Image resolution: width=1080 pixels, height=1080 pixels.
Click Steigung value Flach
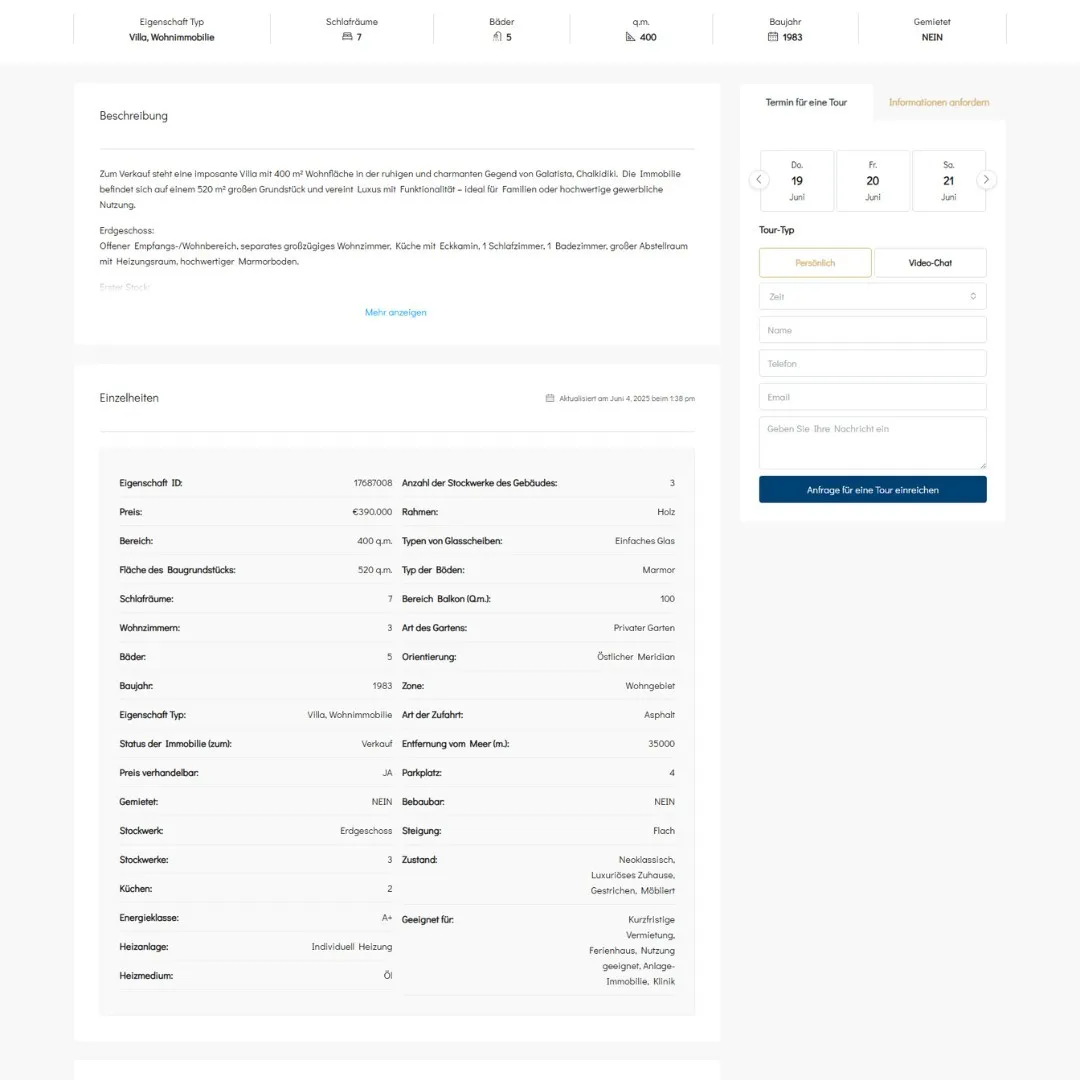664,831
